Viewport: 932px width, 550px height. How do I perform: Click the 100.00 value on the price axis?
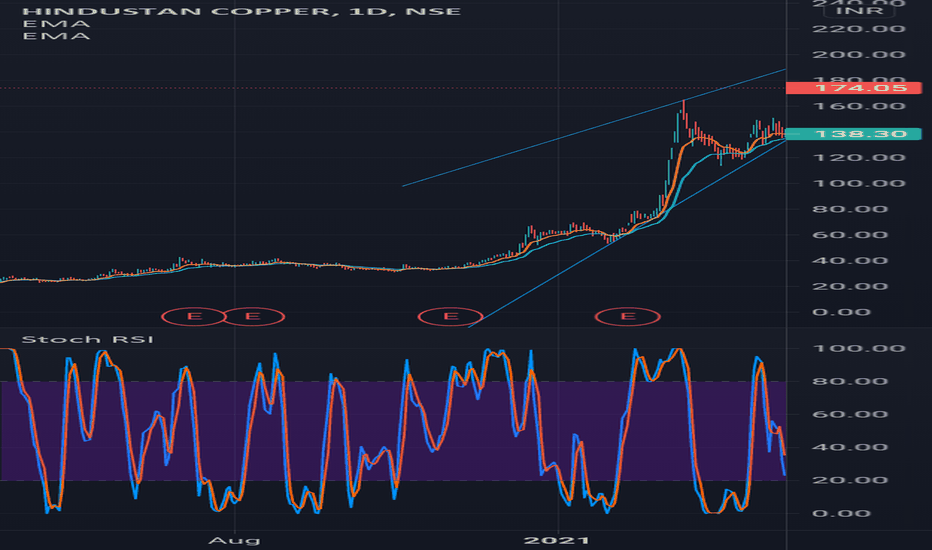point(858,183)
